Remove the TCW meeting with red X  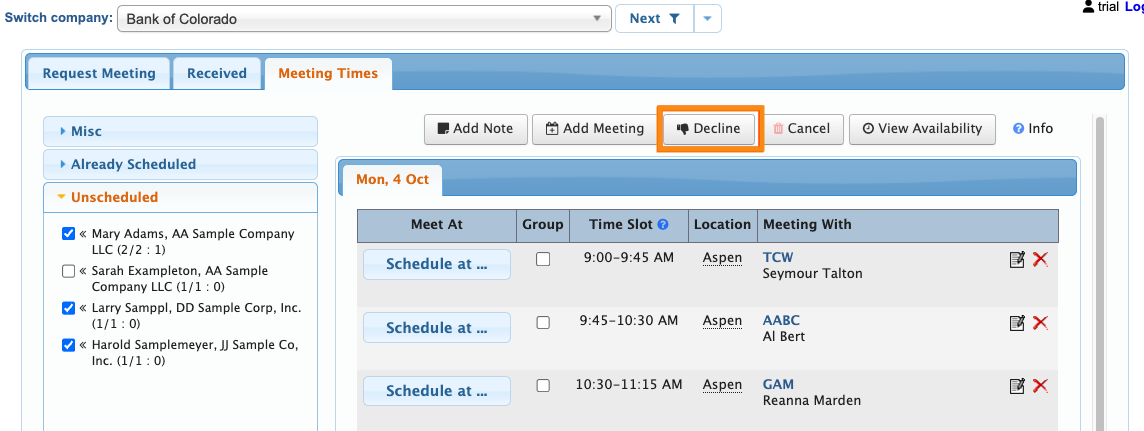[1040, 259]
